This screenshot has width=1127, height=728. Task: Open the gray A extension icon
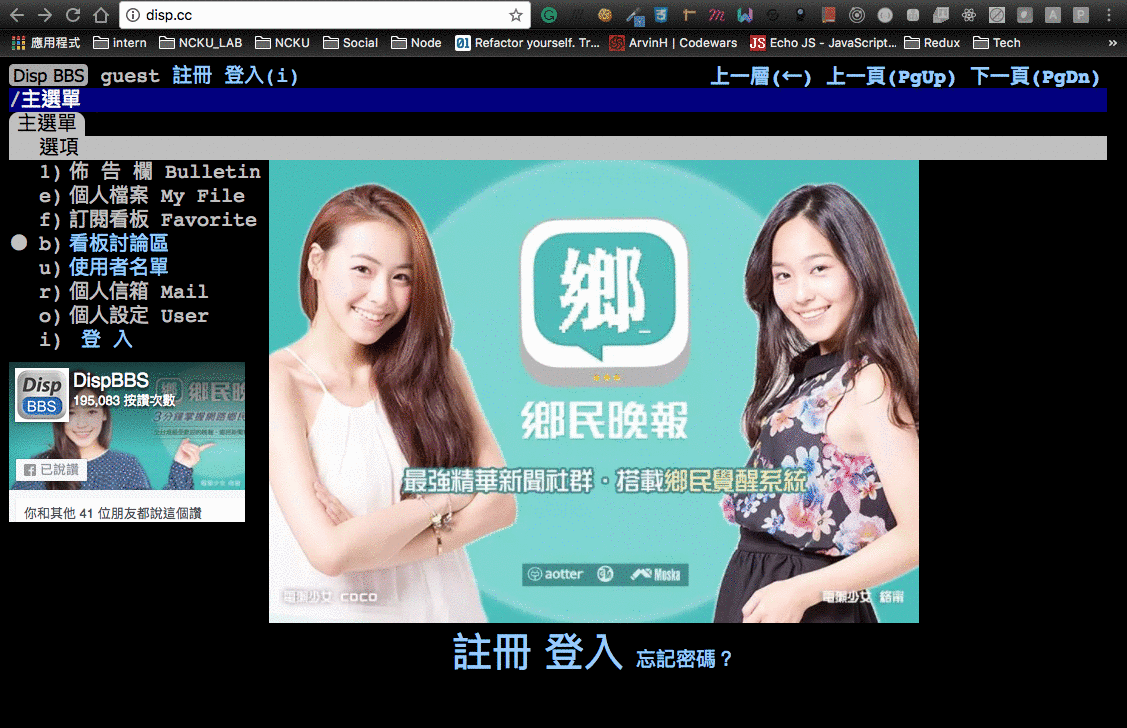1053,15
